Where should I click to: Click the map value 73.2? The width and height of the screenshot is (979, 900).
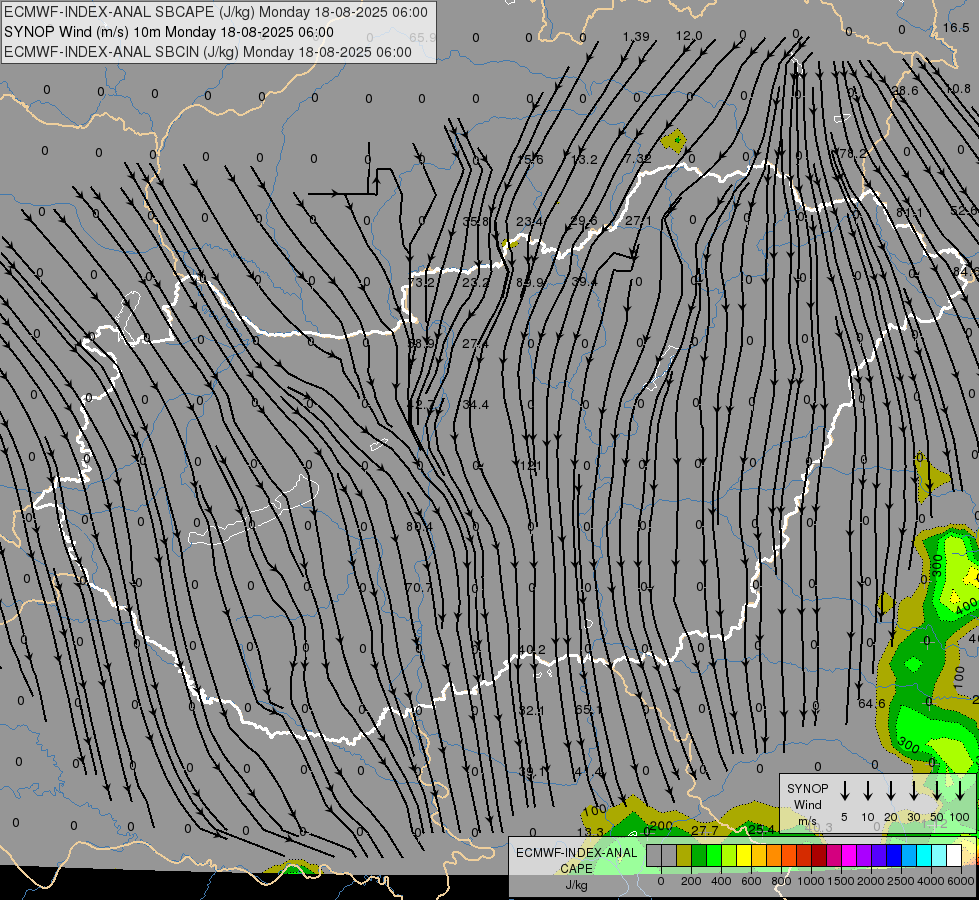coord(421,282)
